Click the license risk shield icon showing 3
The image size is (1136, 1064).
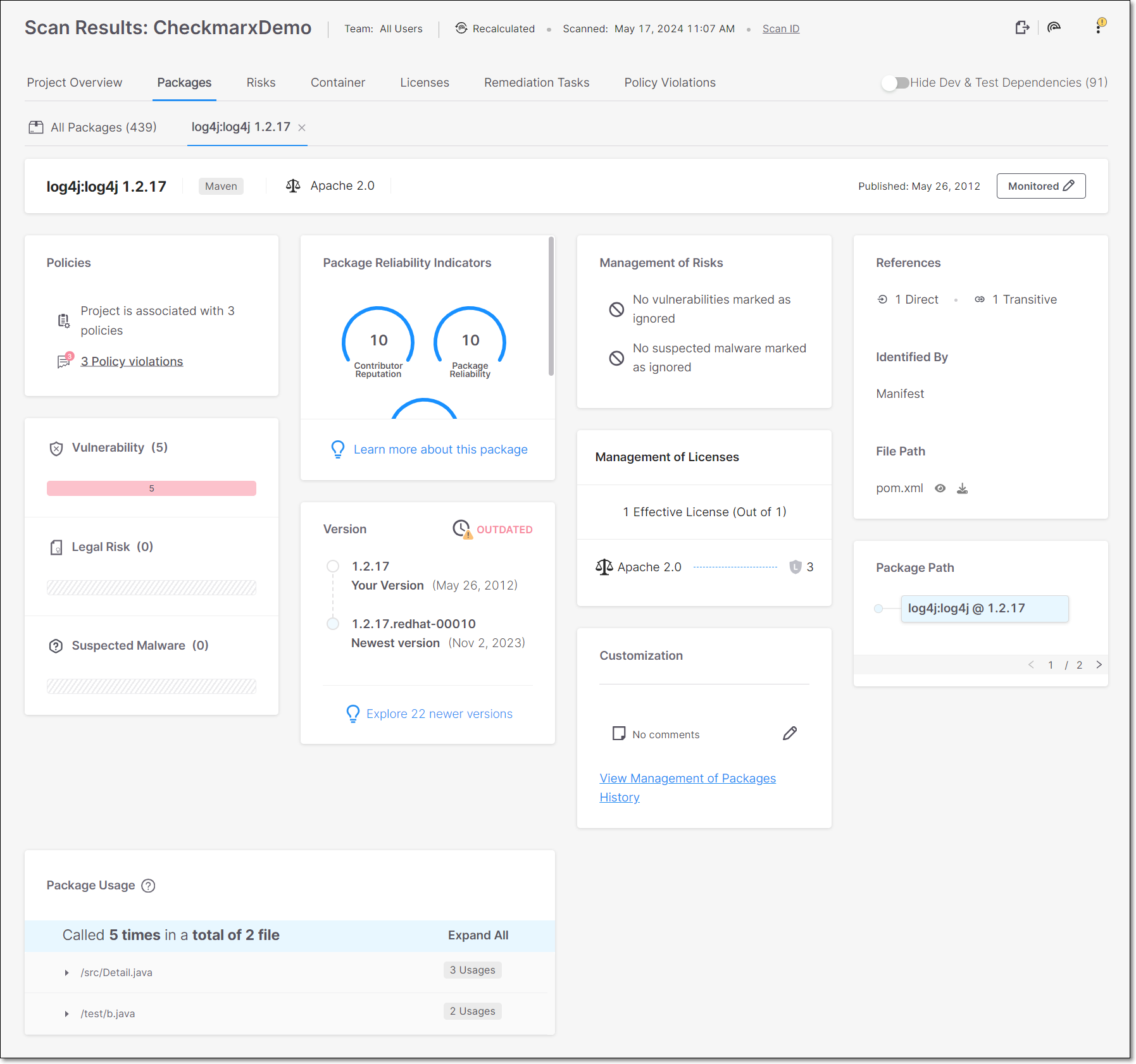pyautogui.click(x=796, y=567)
